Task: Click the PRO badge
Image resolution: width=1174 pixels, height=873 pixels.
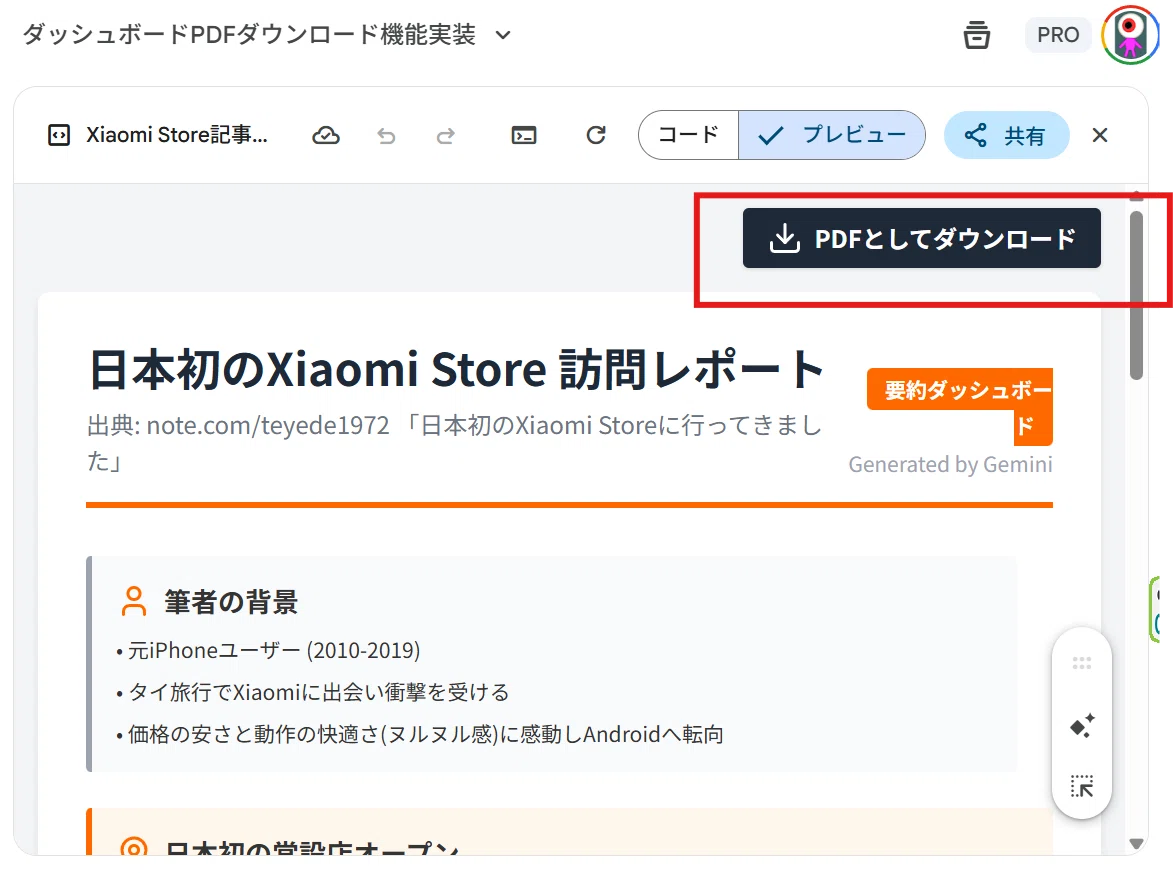Action: click(1058, 35)
